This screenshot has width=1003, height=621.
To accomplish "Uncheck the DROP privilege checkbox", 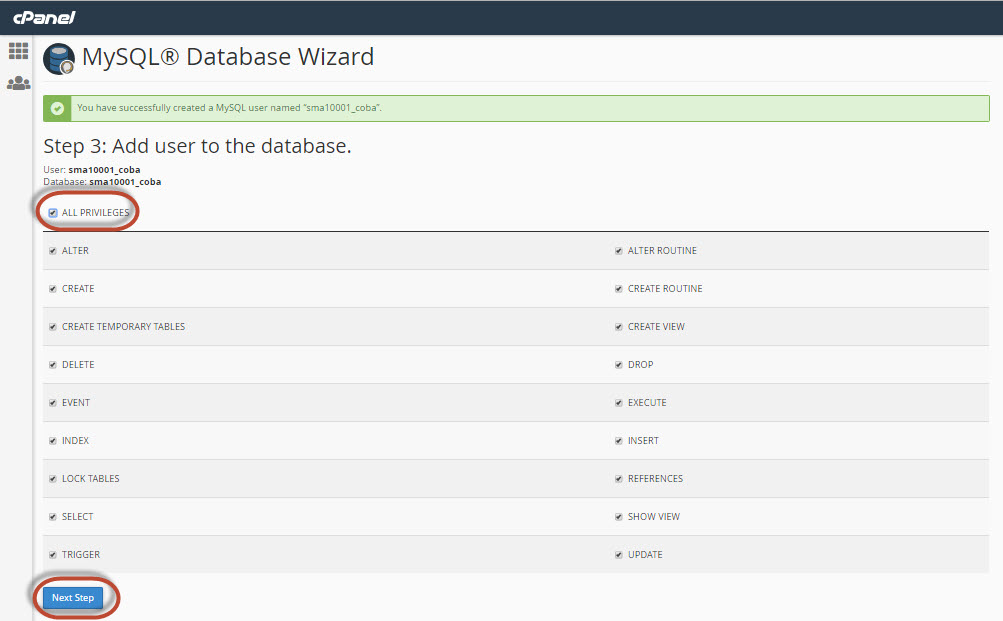I will [619, 365].
